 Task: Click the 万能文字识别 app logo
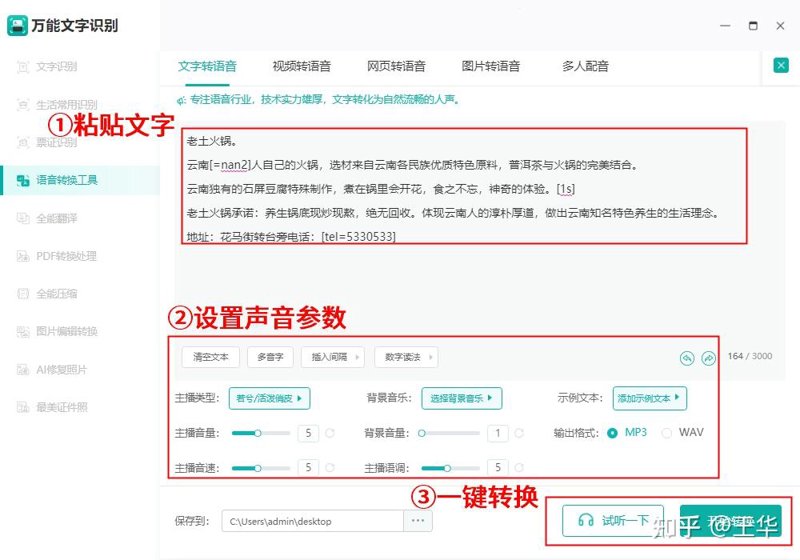point(17,26)
